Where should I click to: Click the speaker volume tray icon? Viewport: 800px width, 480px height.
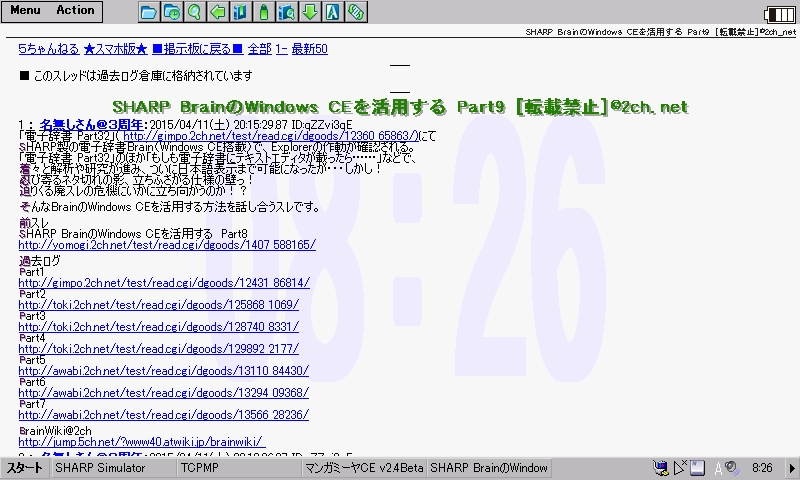click(733, 468)
